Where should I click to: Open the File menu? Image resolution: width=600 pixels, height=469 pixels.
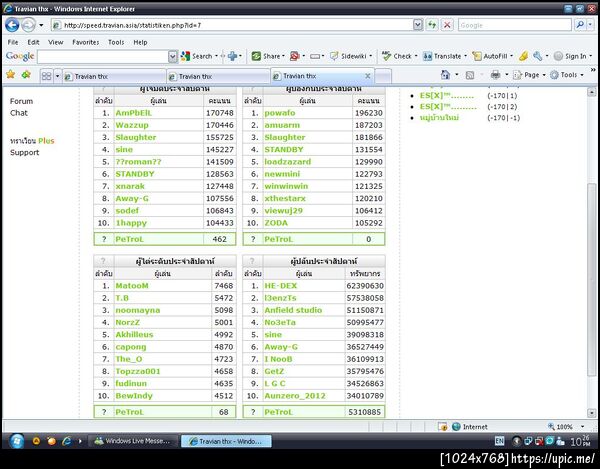tap(13, 42)
